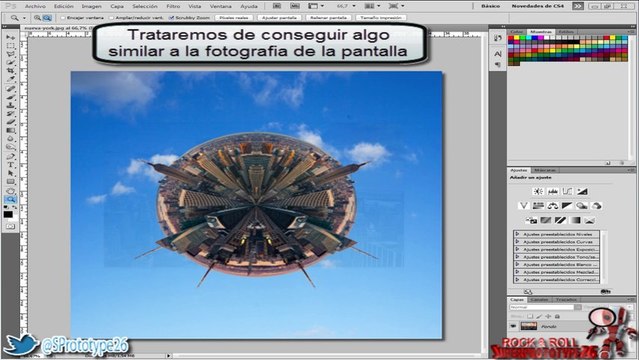Expand Ajustes preestablecidos Niveles
The height and width of the screenshot is (360, 639).
point(518,234)
